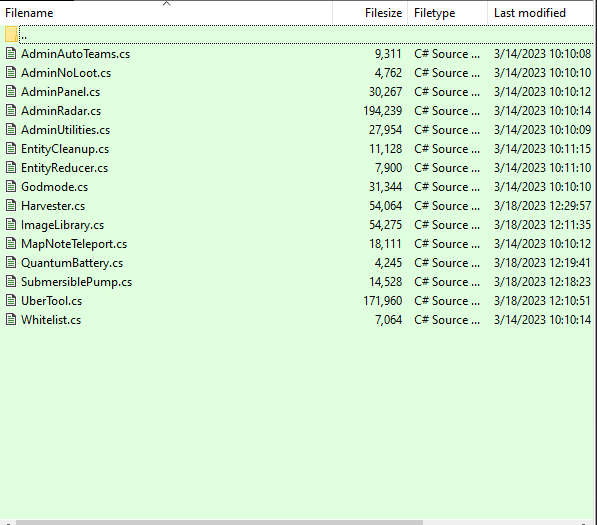Select the MapNoteTeleport.cs filename
This screenshot has width=597, height=525.
(x=74, y=244)
